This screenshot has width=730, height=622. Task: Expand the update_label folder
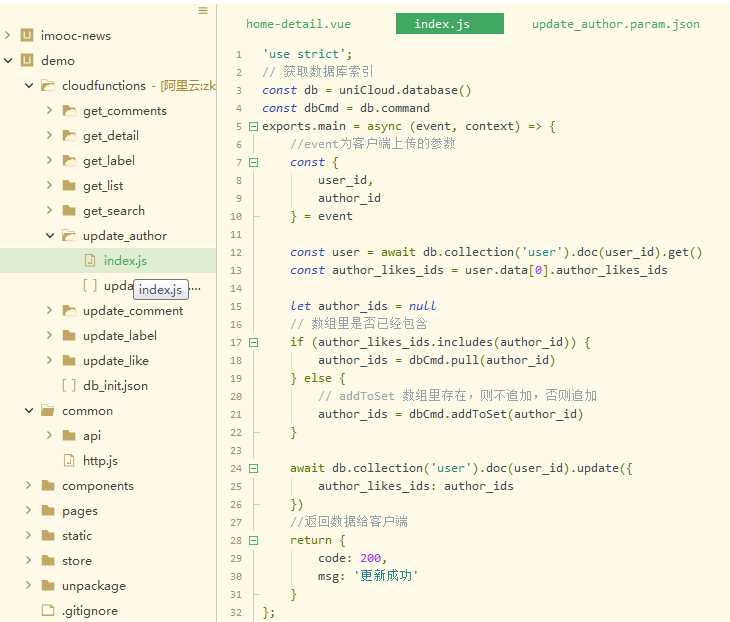pyautogui.click(x=49, y=335)
